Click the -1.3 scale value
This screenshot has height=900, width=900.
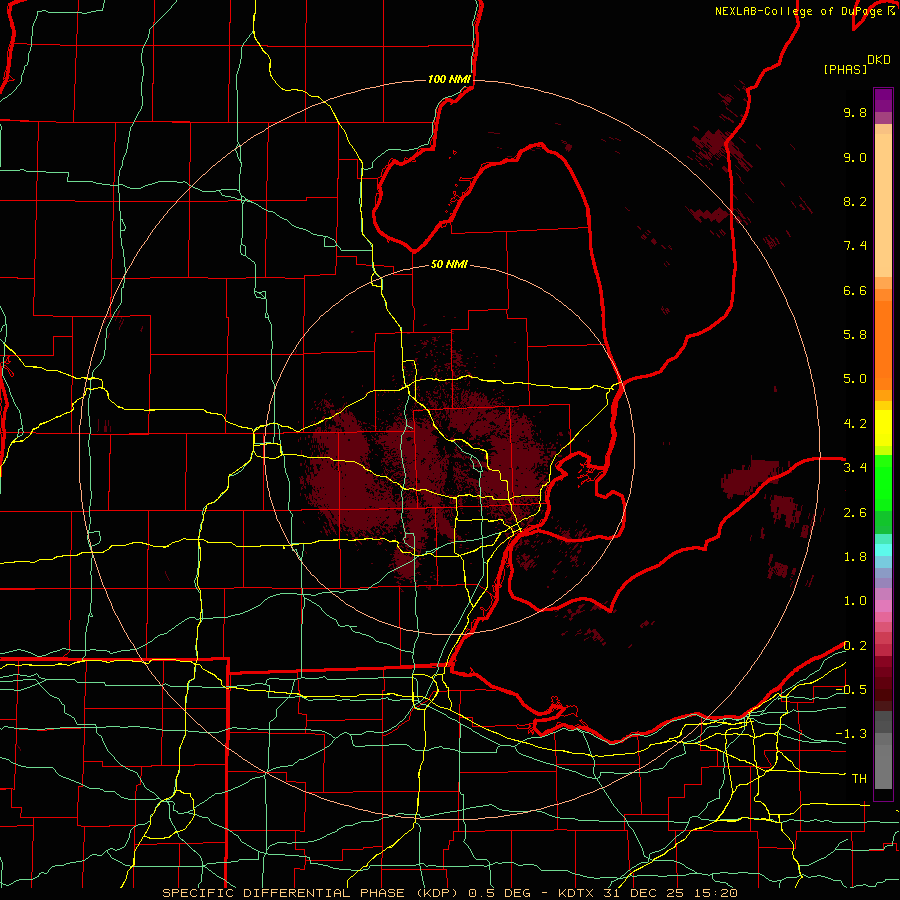tap(851, 734)
